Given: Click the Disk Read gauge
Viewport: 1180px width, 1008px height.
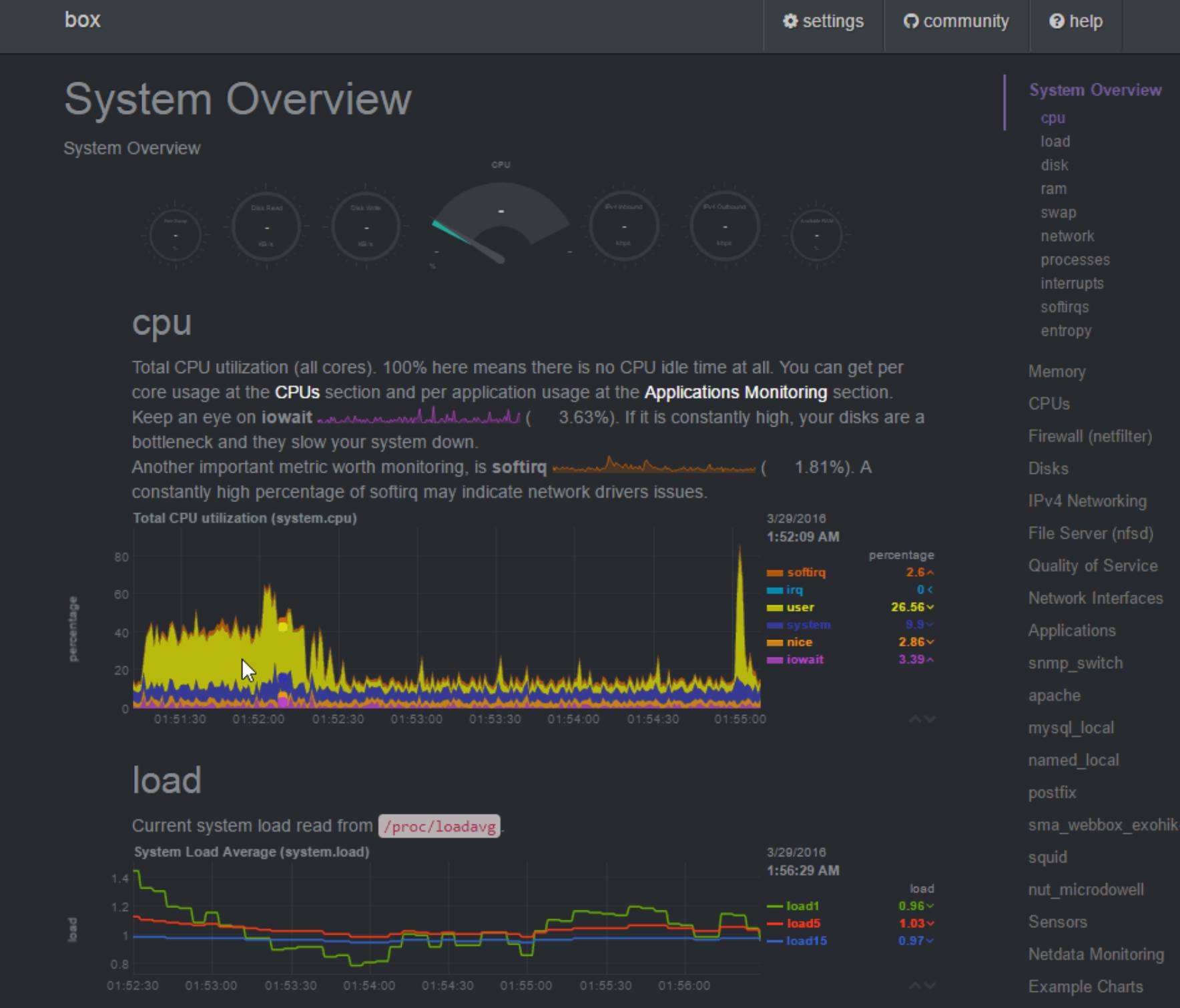Looking at the screenshot, I should coord(266,227).
